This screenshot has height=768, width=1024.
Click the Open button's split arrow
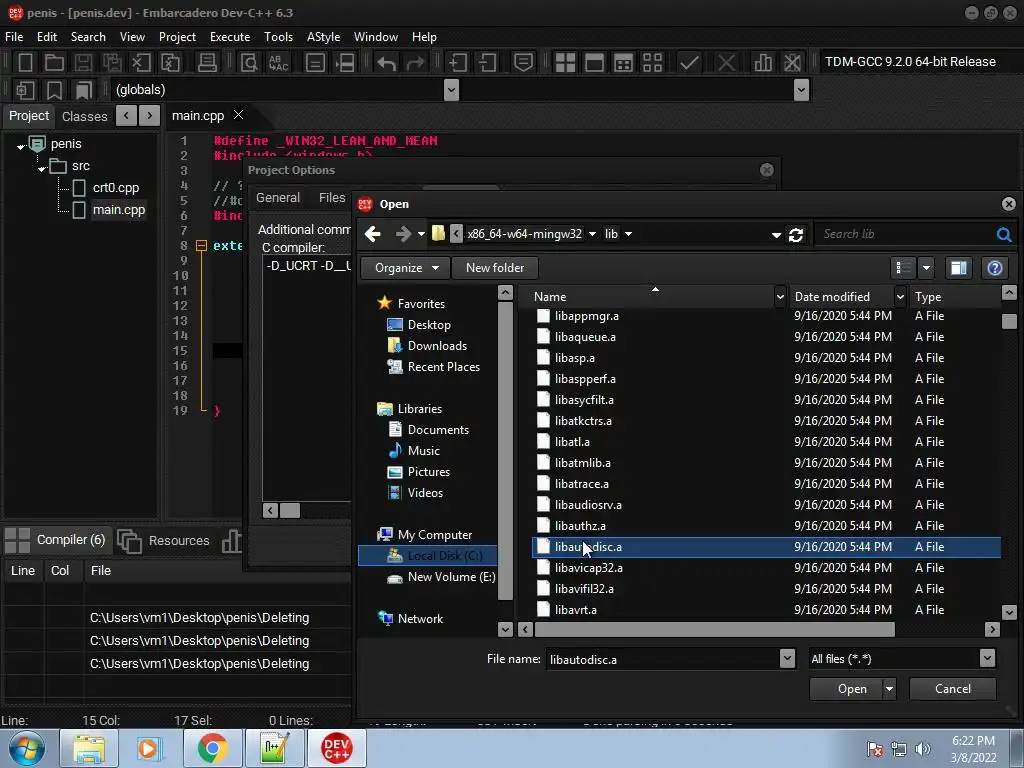click(x=889, y=689)
